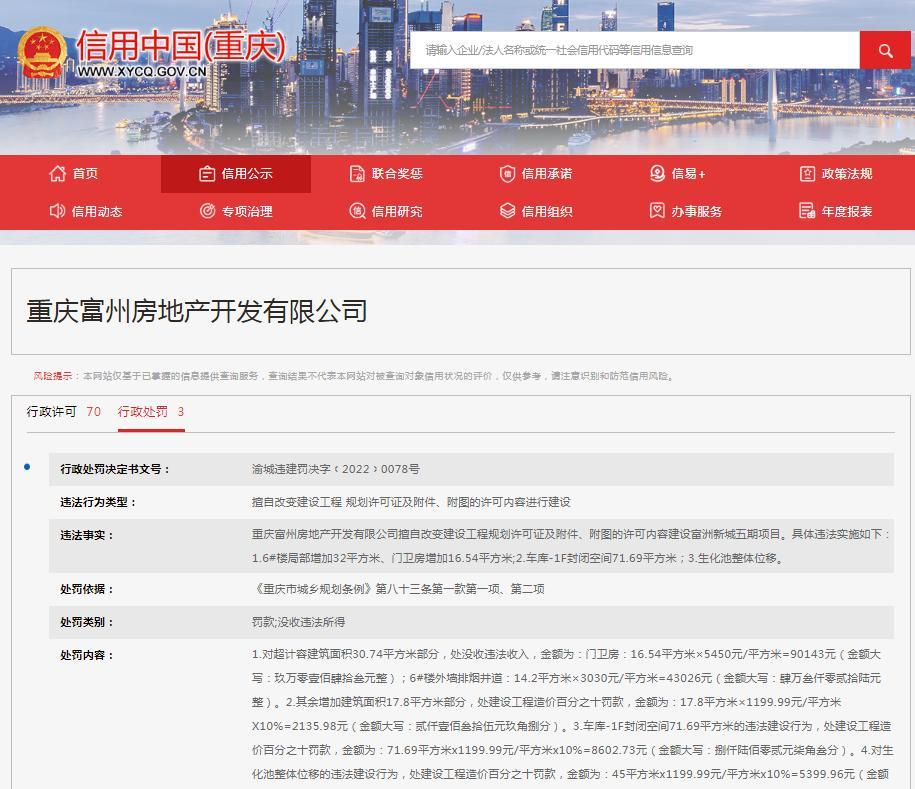Click the 违法行为类型 label
The image size is (915, 789).
pos(97,502)
